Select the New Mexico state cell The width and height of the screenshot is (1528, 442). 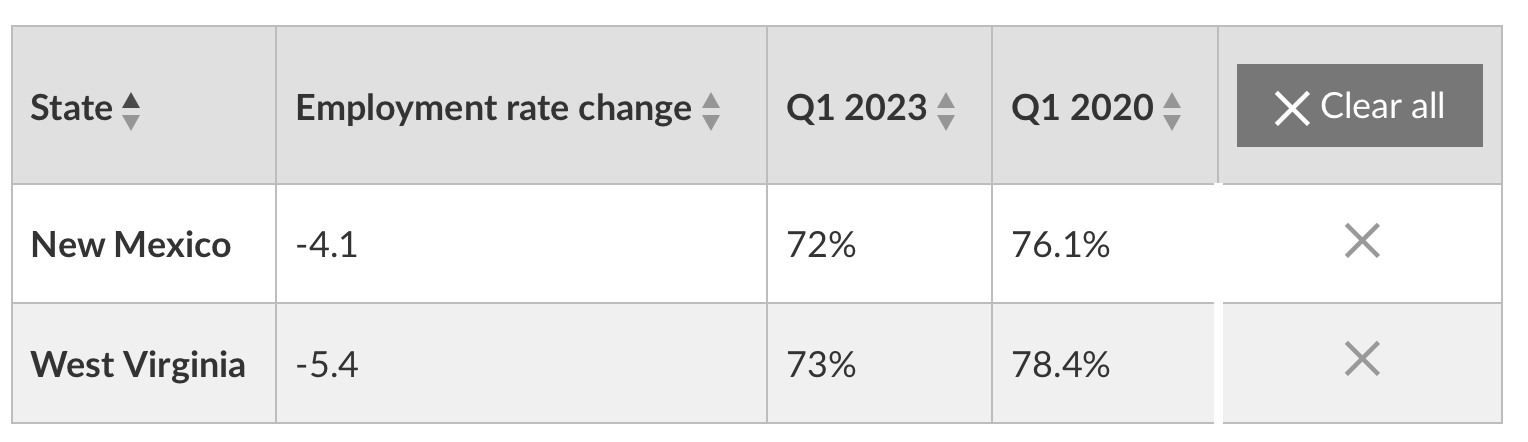[x=131, y=244]
